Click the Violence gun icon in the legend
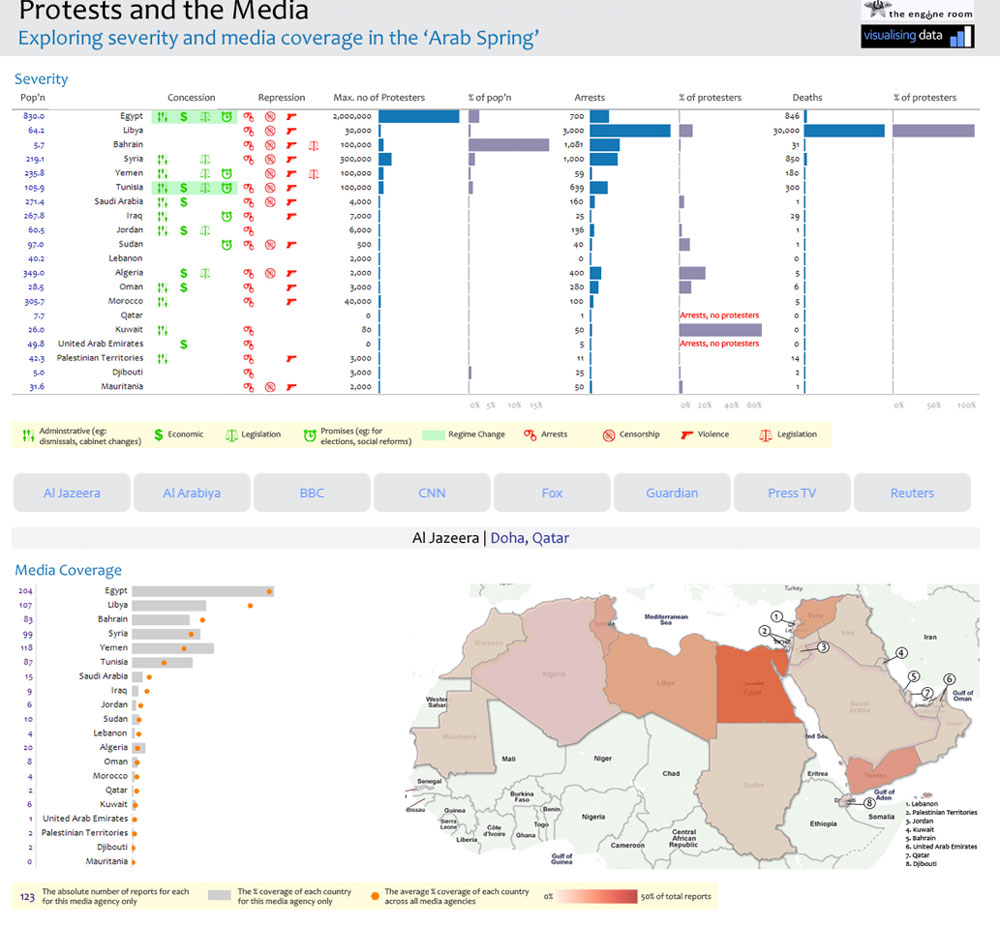This screenshot has height=927, width=1000. tap(687, 435)
